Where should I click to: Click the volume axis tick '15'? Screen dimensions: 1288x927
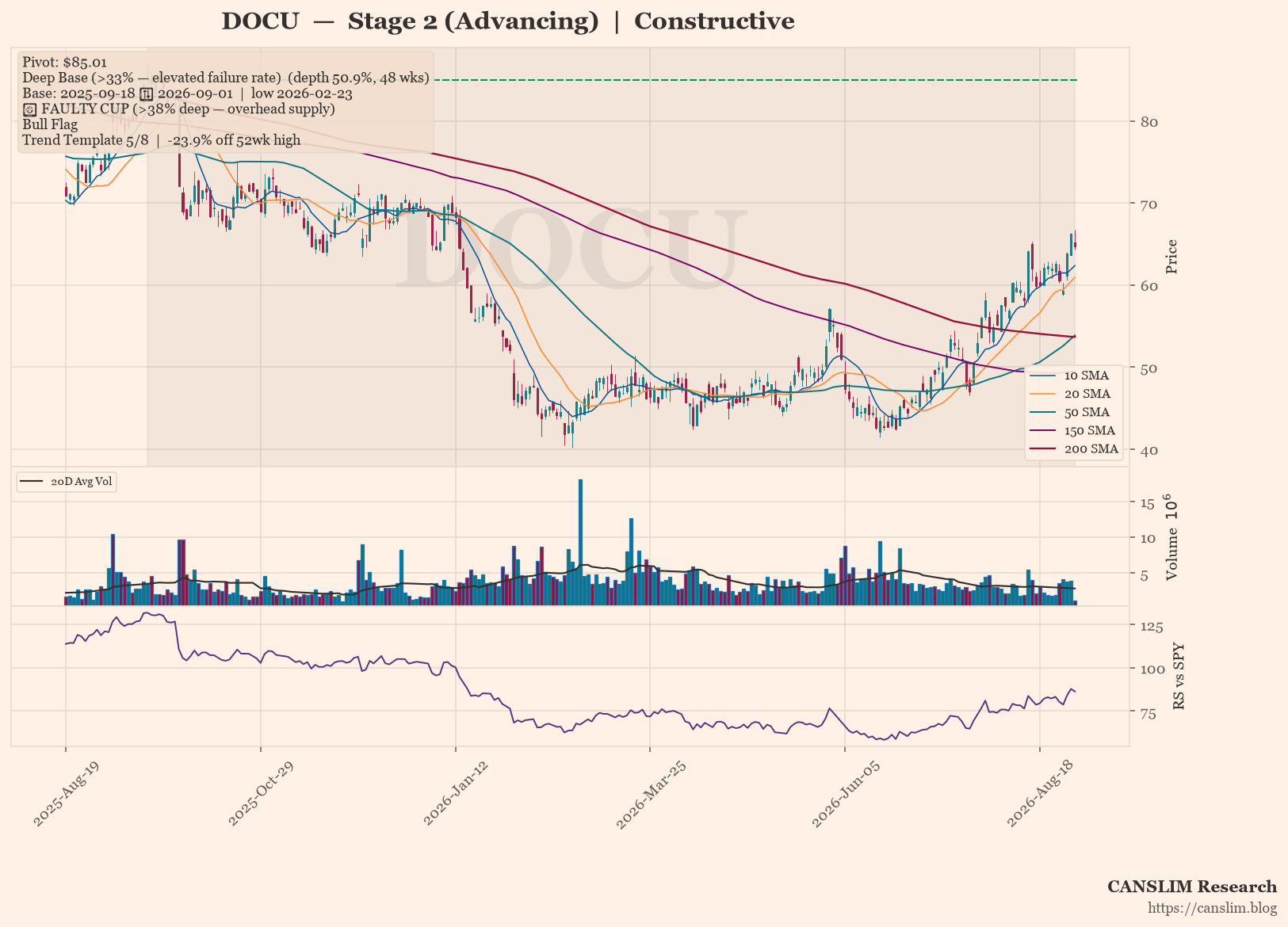tap(1147, 502)
